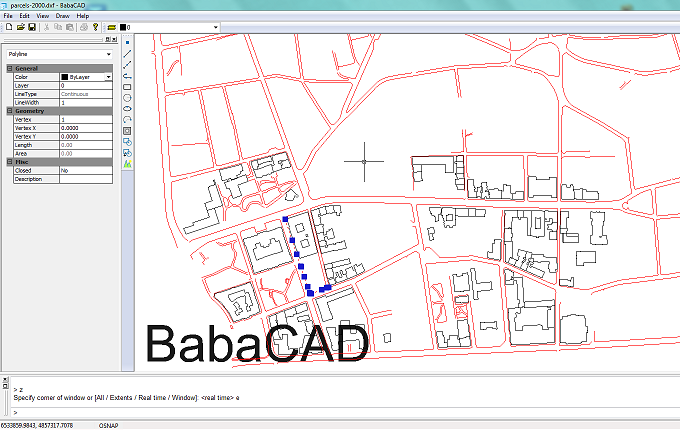
Task: Toggle OSNAP in the status bar
Action: click(109, 424)
